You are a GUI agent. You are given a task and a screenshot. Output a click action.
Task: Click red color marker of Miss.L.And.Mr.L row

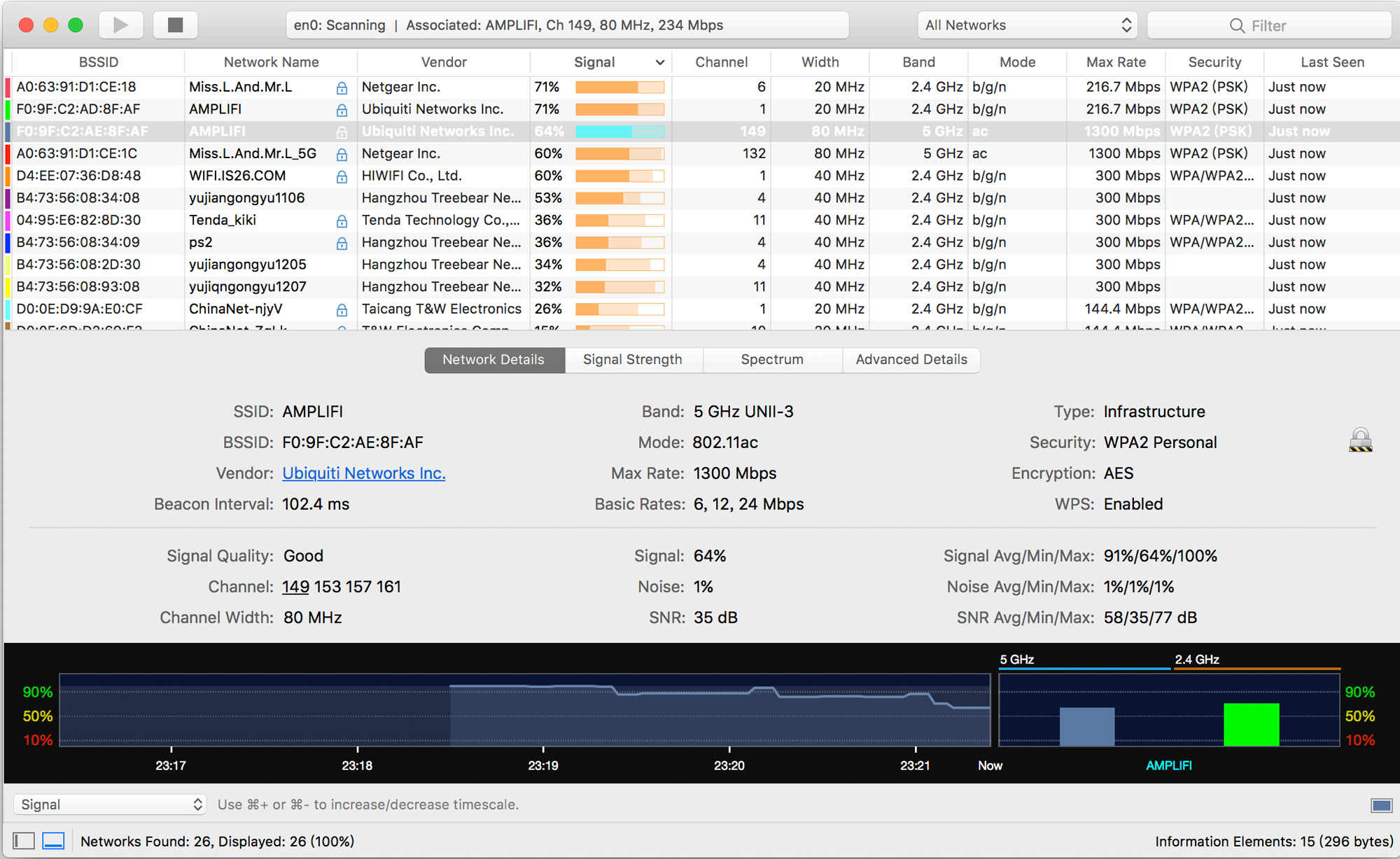pos(8,88)
